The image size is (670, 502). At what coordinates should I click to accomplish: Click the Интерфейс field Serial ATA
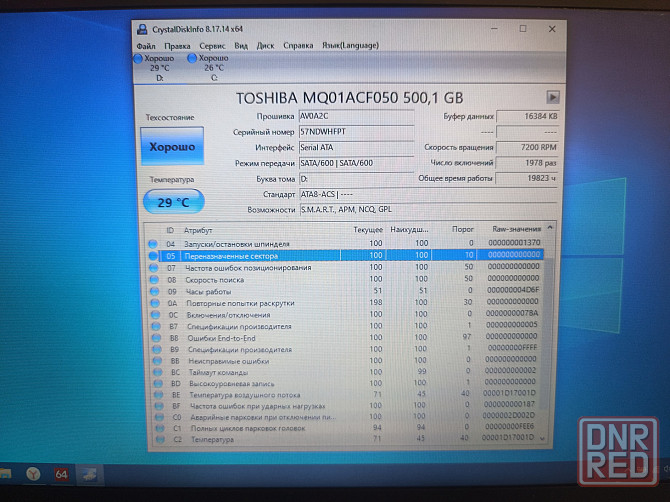point(356,148)
